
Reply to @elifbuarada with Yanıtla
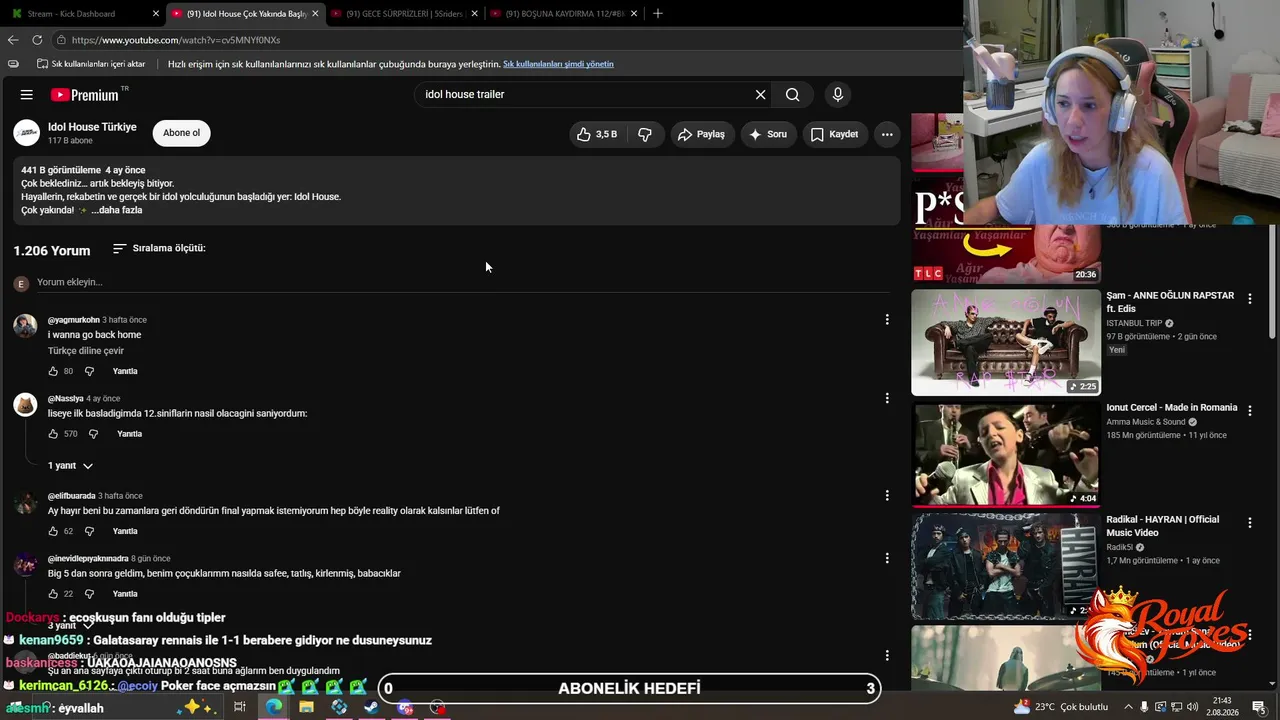[125, 531]
